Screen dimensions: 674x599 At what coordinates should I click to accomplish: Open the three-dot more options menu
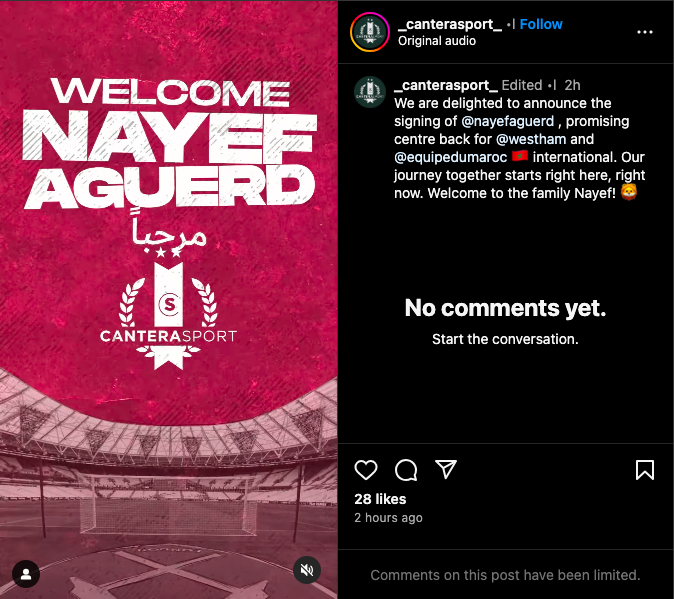click(645, 32)
